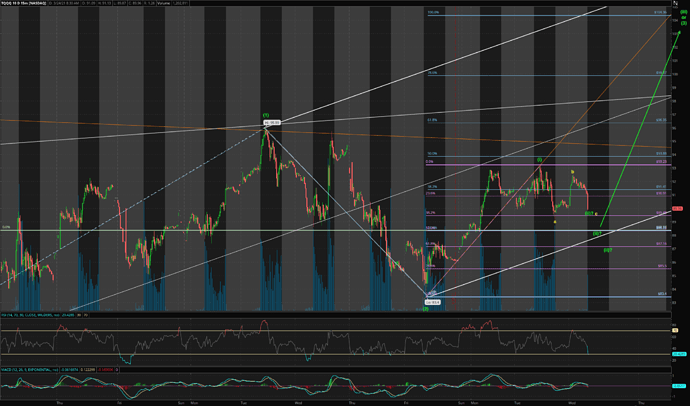The image size is (690, 406).
Task: Select the green (i) wave label
Action: coord(539,160)
